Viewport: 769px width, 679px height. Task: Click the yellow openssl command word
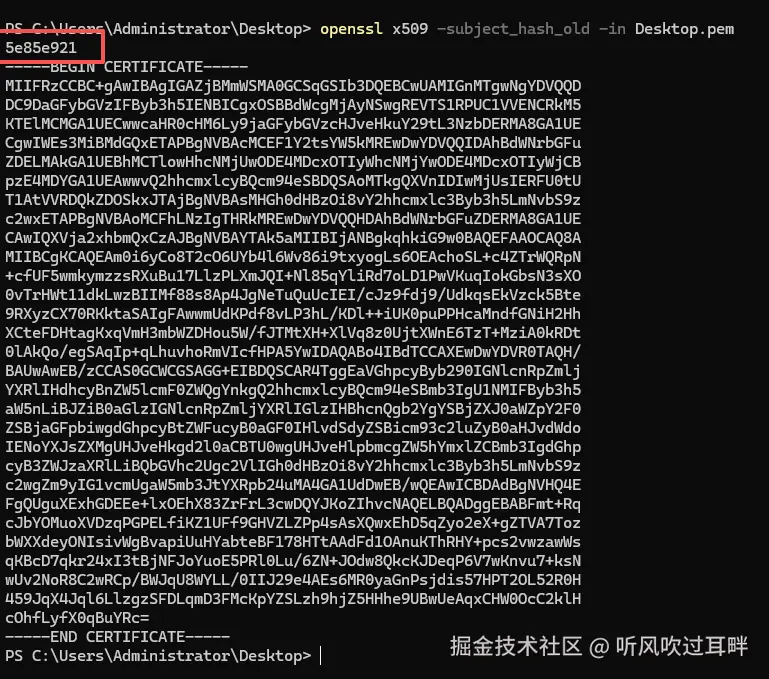(x=351, y=29)
